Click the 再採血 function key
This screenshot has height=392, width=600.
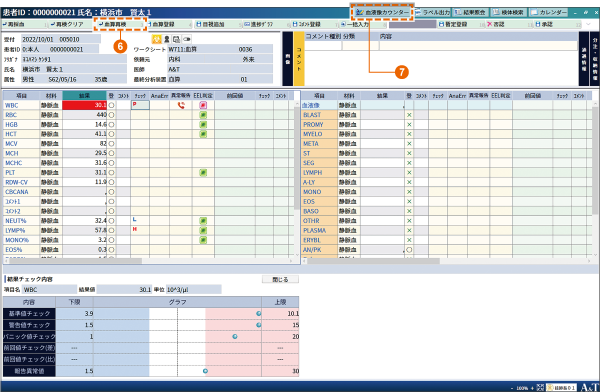coord(23,24)
